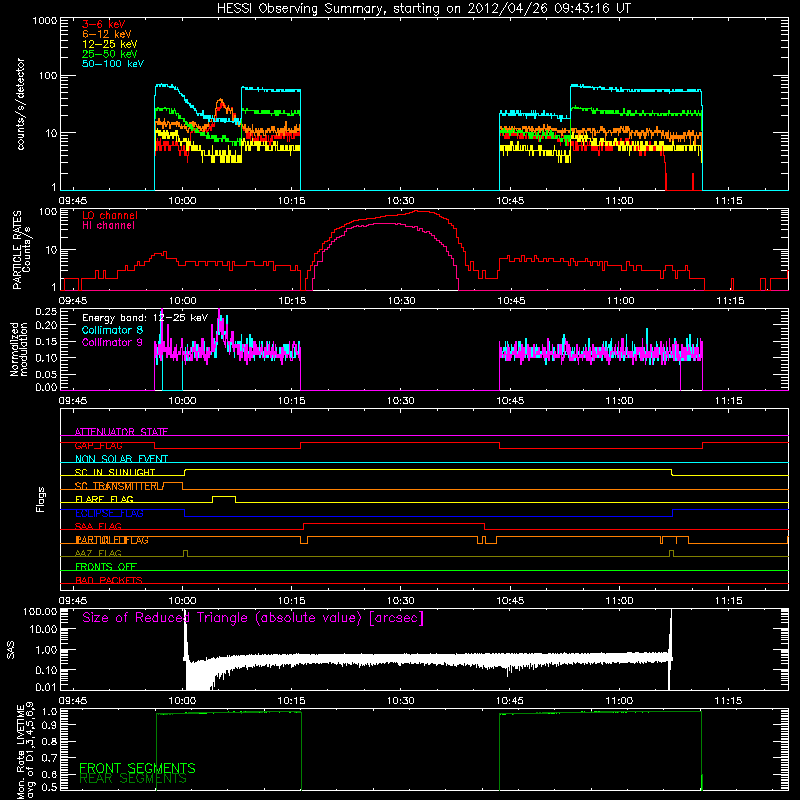
Task: Pick the cyan 50-100 keV legend label
Action: [113, 64]
